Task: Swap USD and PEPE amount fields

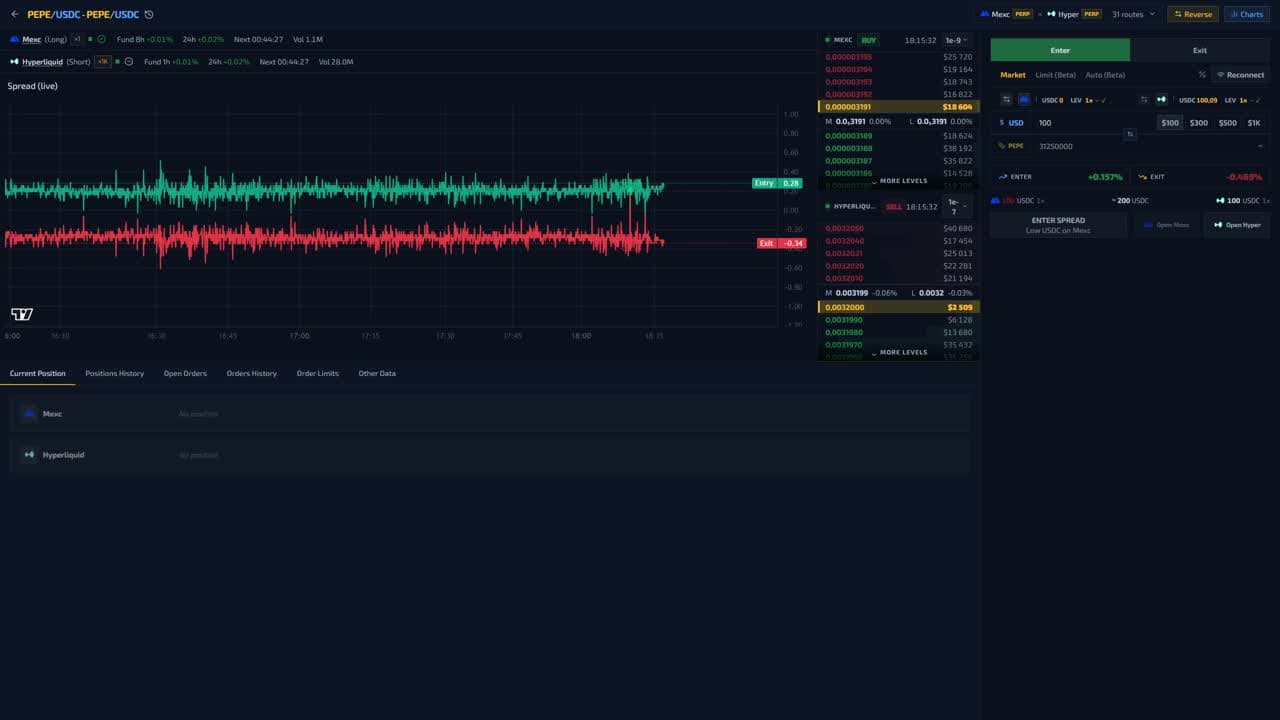Action: [x=1130, y=134]
